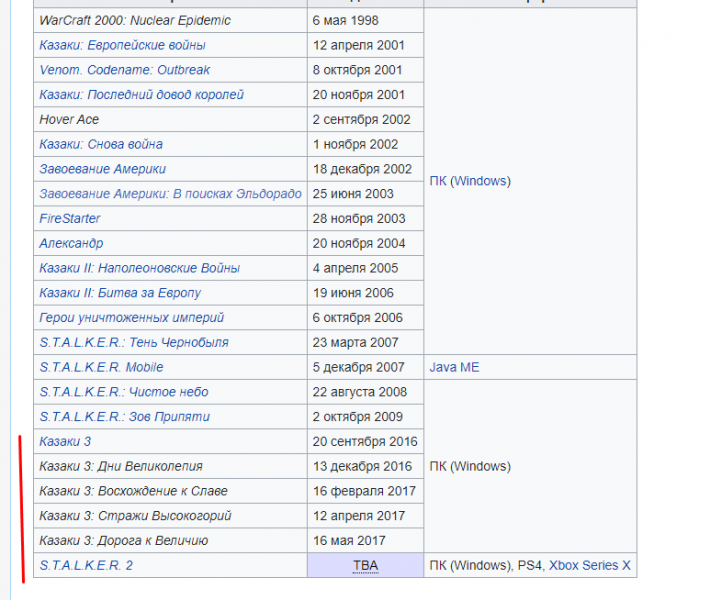Open the Завоевание Америки link dated 18 декабря 2002

tap(102, 169)
